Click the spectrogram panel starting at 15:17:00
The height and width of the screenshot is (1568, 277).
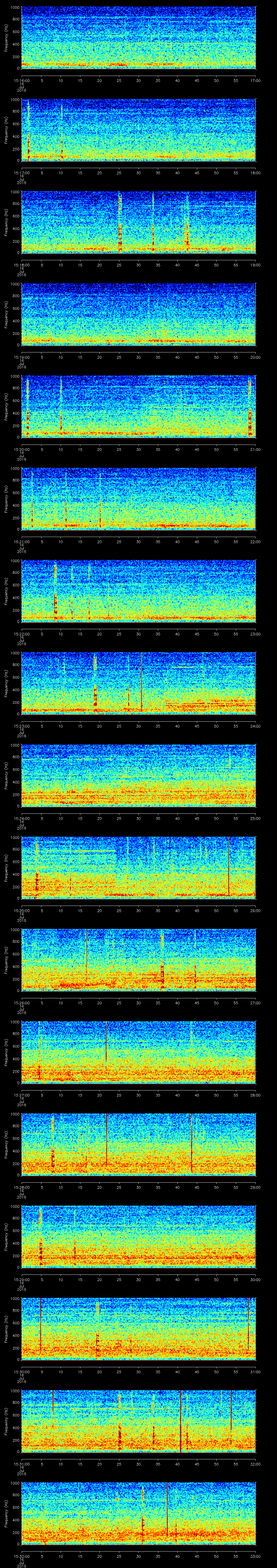138,130
